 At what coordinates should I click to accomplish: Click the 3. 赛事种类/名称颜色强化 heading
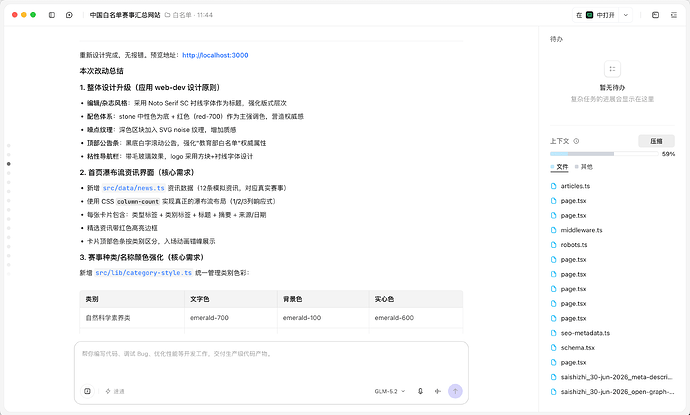pos(142,257)
